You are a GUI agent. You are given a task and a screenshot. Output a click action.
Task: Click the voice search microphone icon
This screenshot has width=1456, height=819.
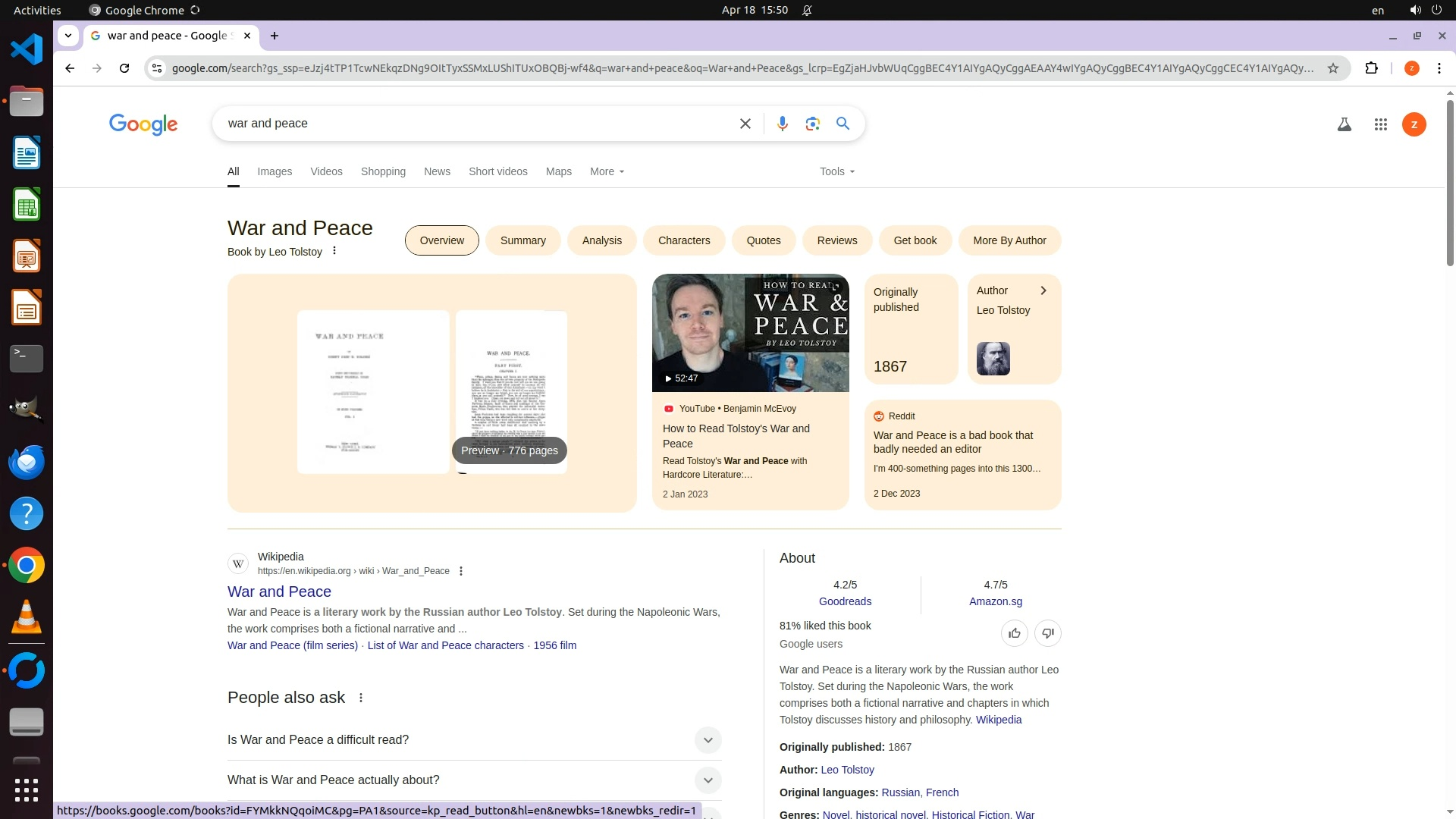coord(782,124)
